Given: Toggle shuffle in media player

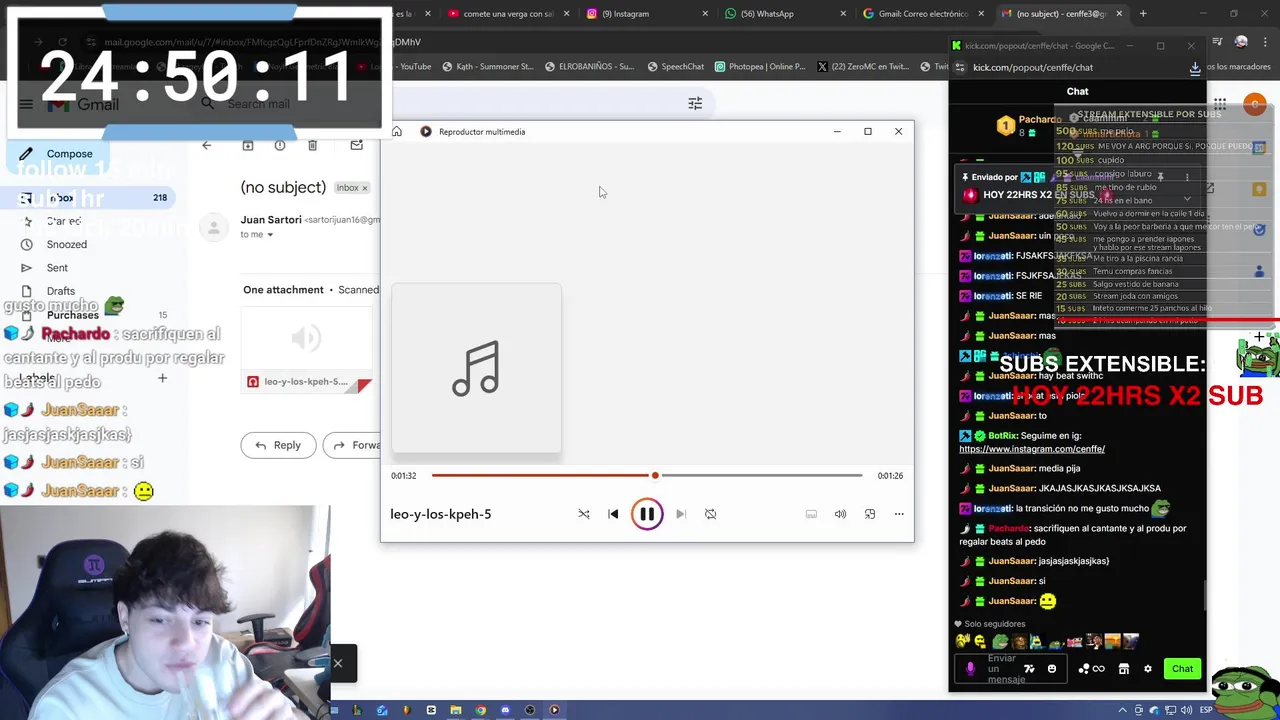Looking at the screenshot, I should pos(584,514).
